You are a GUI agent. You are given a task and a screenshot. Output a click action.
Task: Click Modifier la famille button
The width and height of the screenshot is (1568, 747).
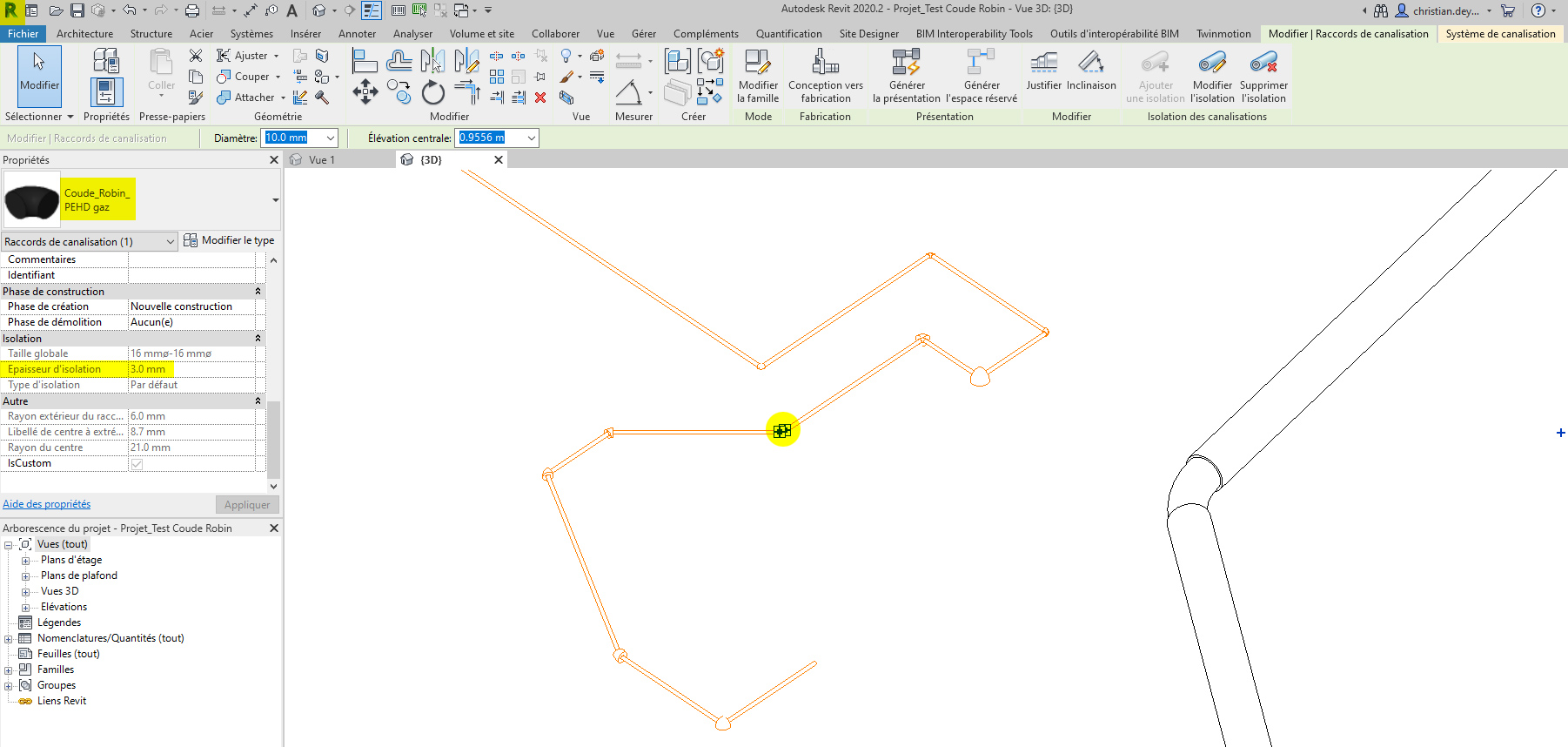pyautogui.click(x=758, y=76)
